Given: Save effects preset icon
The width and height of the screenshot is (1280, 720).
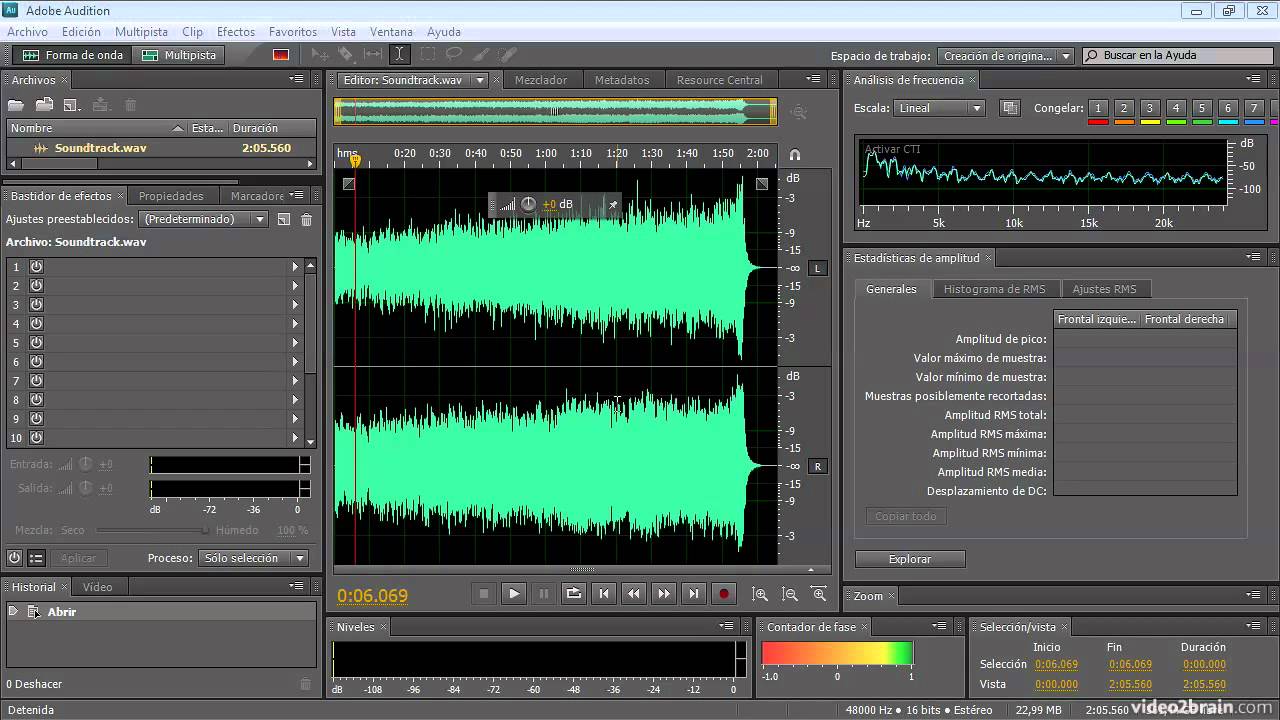Looking at the screenshot, I should pos(284,219).
